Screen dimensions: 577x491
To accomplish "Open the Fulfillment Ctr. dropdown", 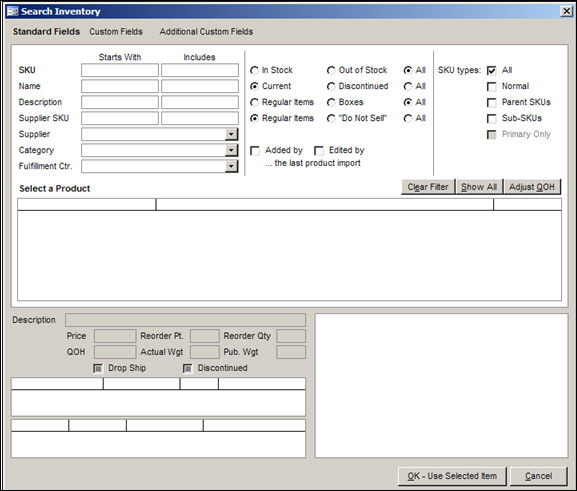I will coord(231,166).
